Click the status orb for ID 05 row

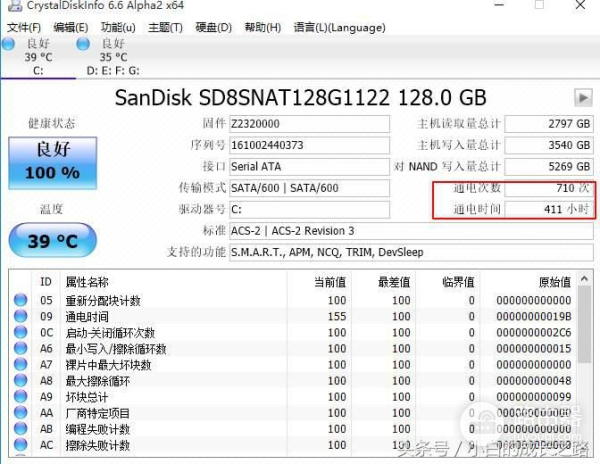tap(21, 300)
